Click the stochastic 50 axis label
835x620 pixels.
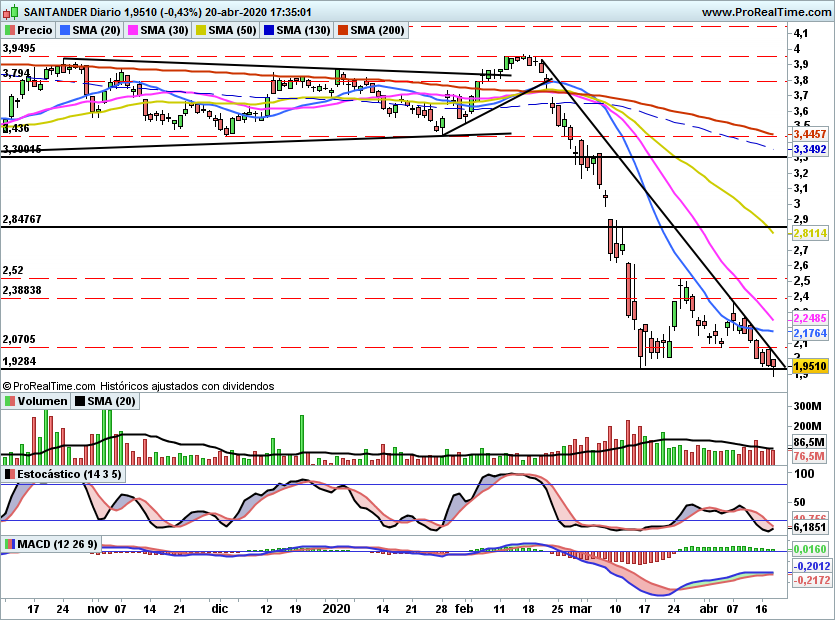tap(799, 502)
